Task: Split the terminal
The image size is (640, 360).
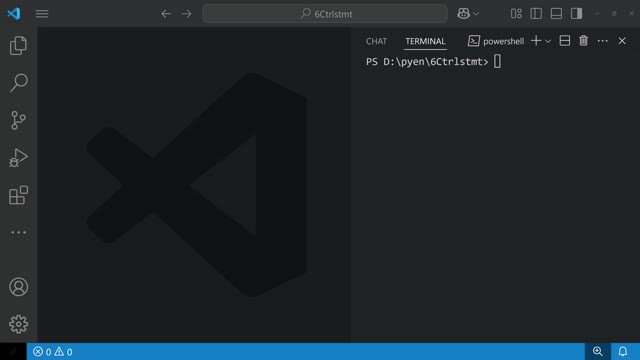Action: [x=564, y=41]
